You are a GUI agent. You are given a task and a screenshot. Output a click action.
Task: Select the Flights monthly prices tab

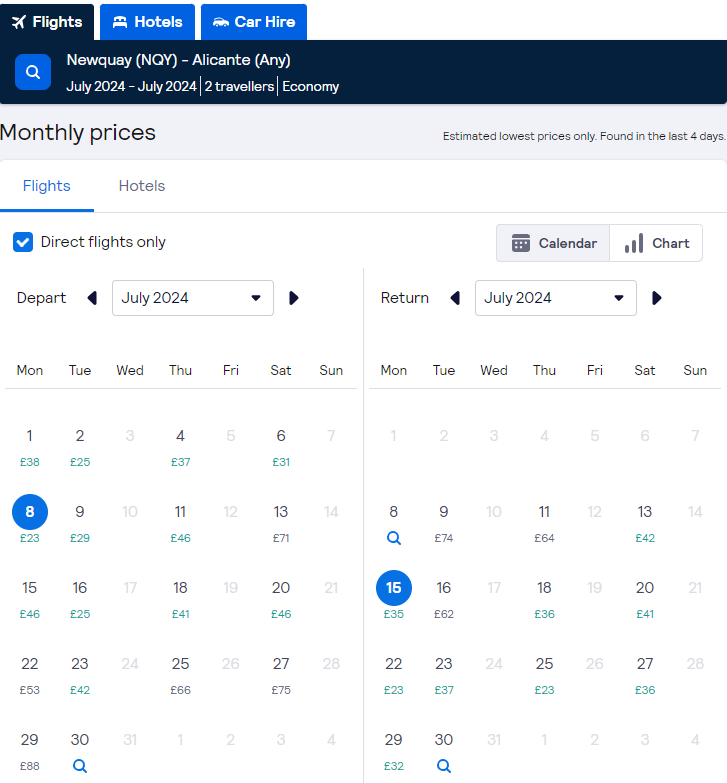(46, 186)
